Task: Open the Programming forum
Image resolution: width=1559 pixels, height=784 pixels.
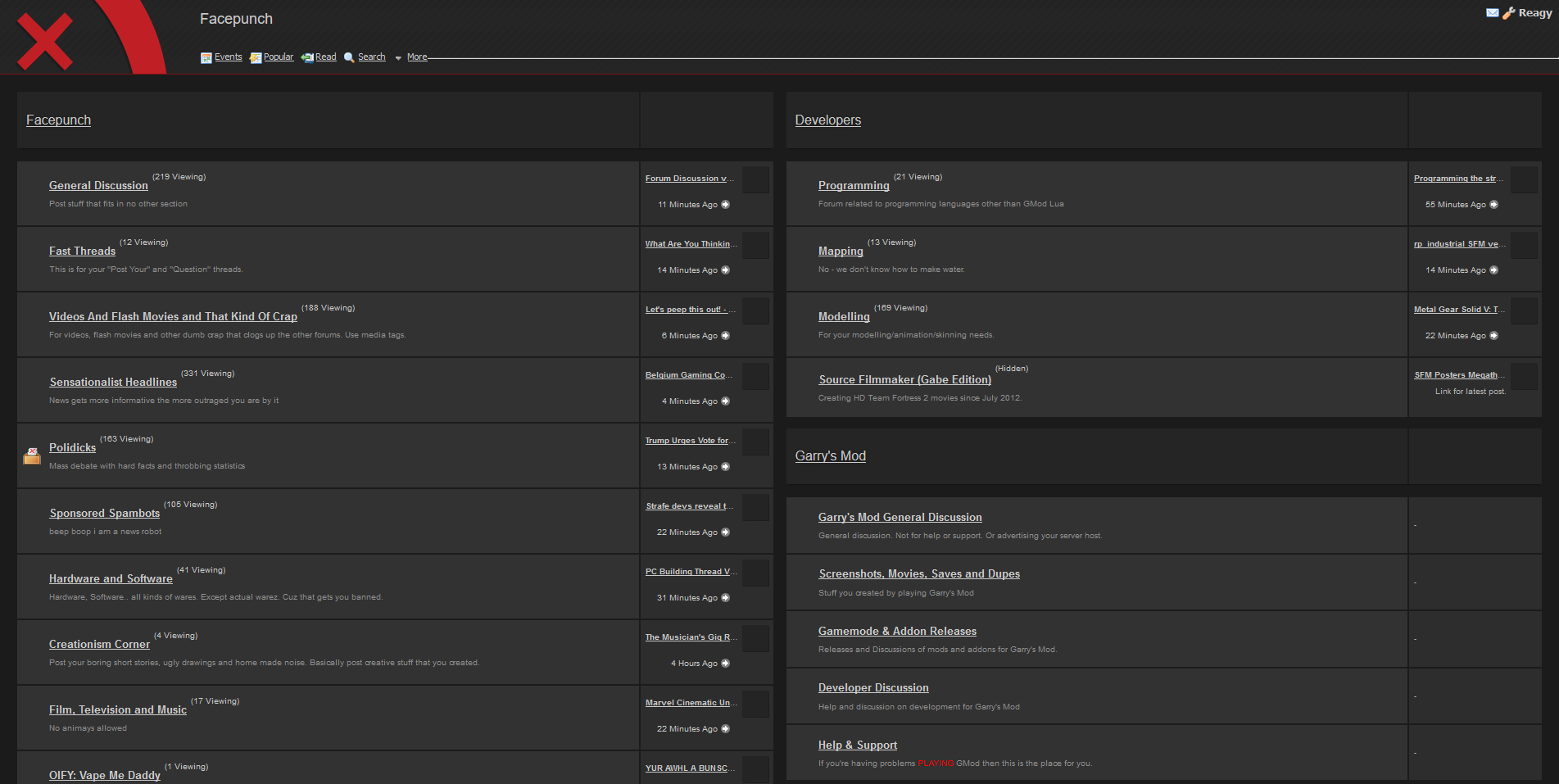Action: point(854,185)
